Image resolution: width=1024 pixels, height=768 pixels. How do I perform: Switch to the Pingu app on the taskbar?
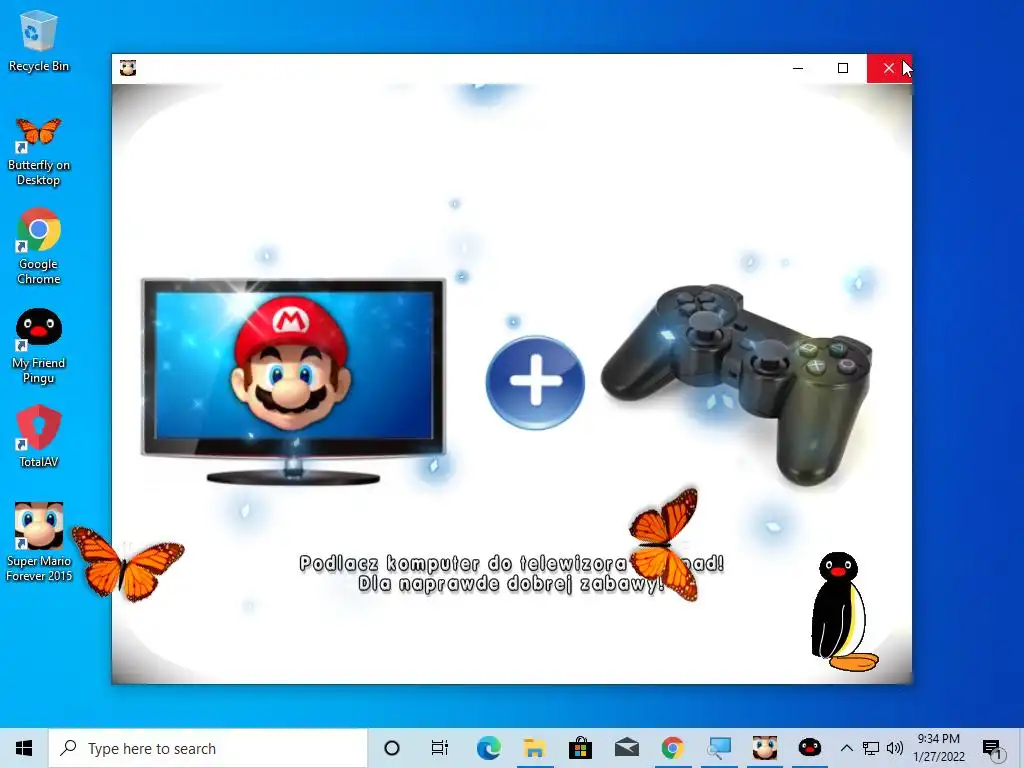(x=810, y=748)
